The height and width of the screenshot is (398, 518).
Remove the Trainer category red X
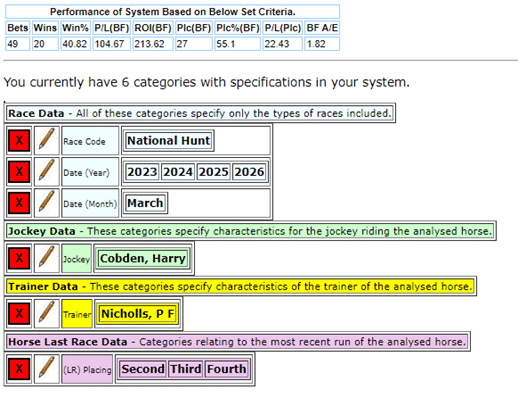click(x=19, y=313)
